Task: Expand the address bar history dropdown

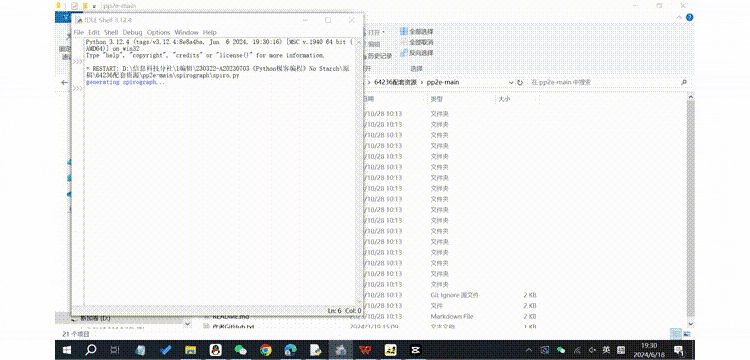Action: click(x=511, y=82)
